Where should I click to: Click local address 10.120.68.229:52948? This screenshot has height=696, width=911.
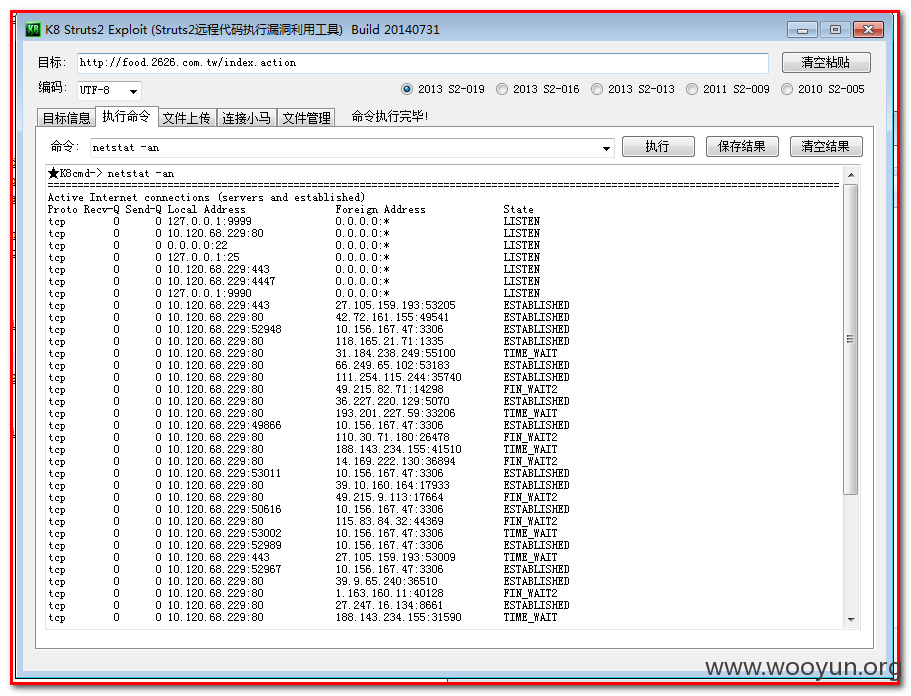tap(225, 329)
